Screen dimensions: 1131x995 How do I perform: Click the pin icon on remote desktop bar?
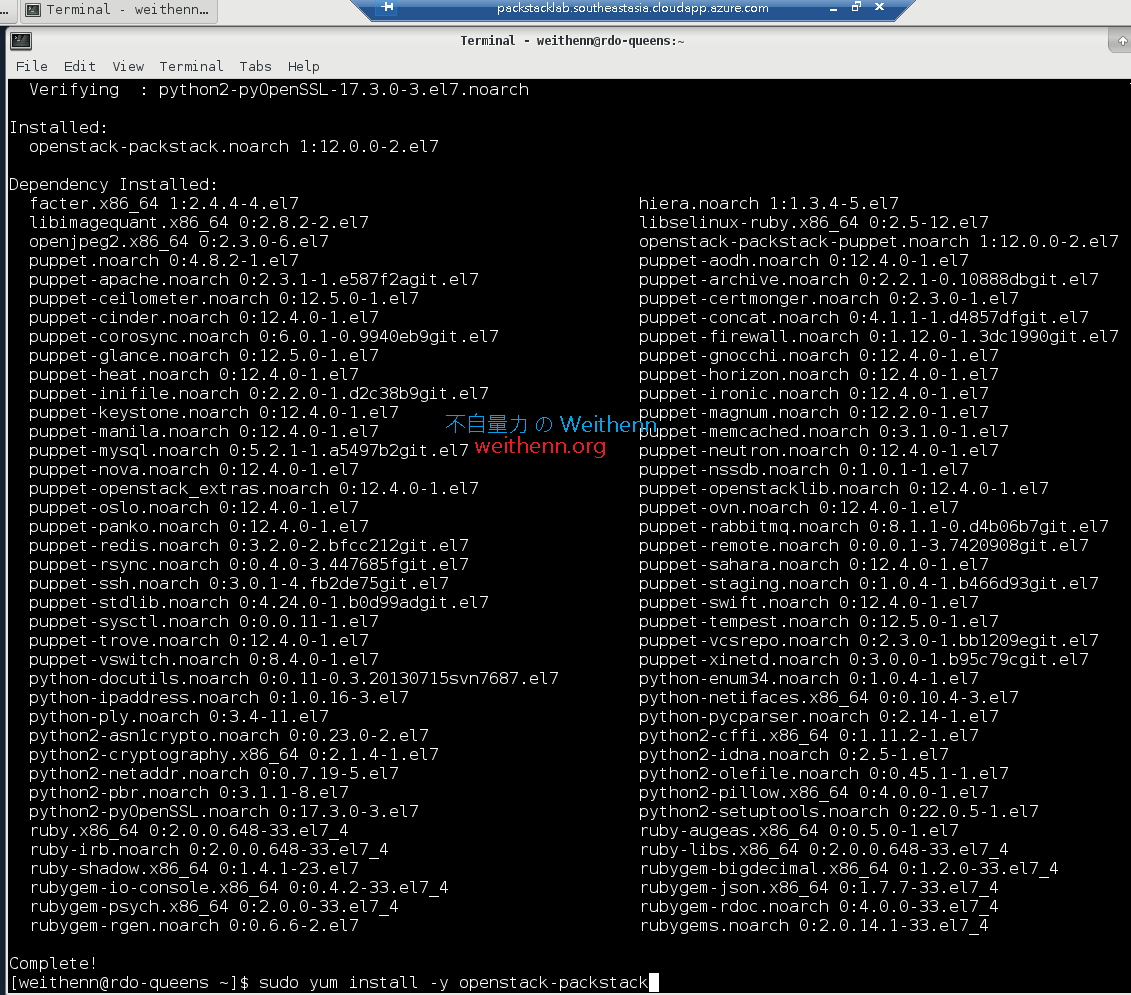[387, 7]
